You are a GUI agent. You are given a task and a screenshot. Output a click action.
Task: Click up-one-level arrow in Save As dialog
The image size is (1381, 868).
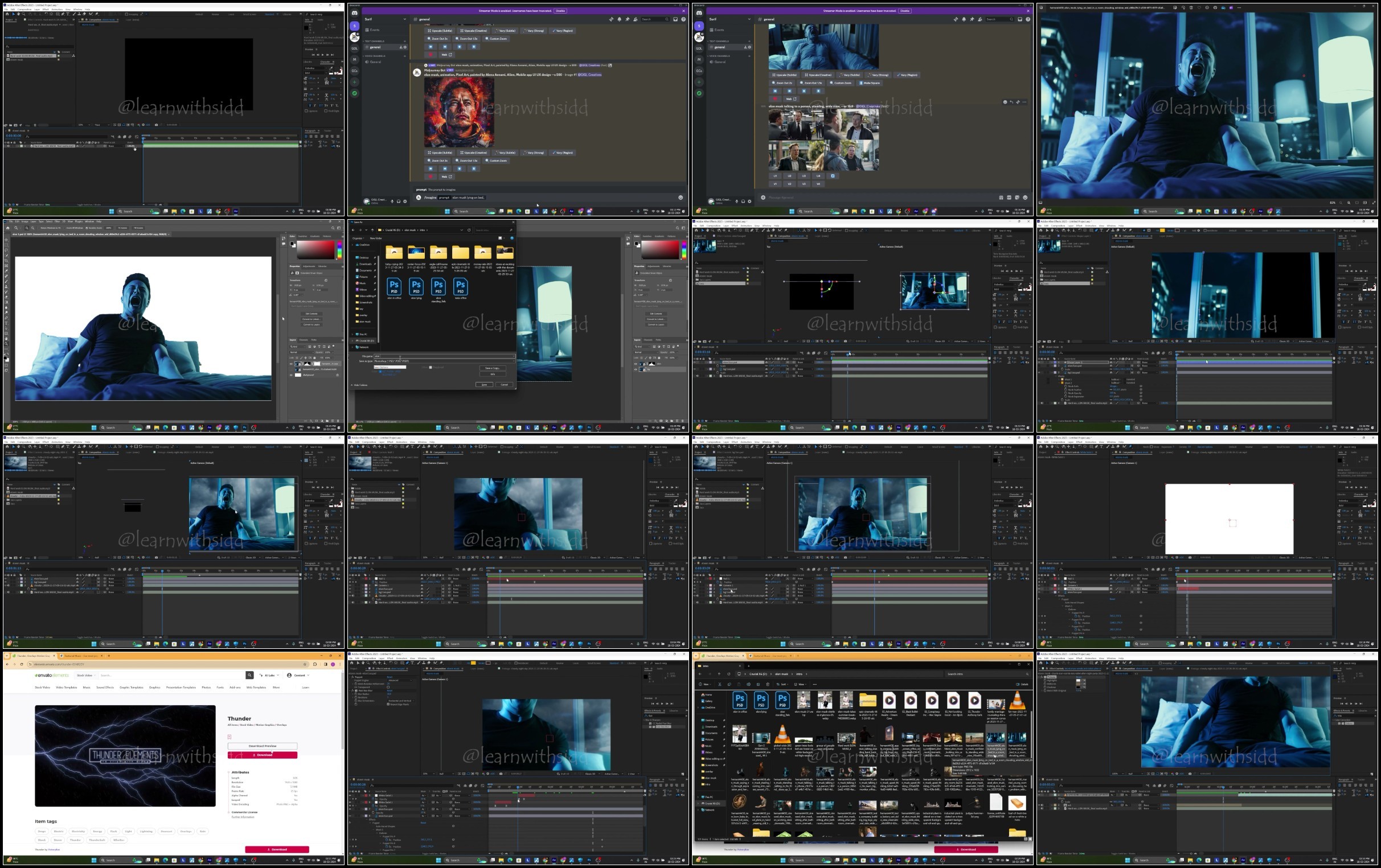tap(373, 231)
